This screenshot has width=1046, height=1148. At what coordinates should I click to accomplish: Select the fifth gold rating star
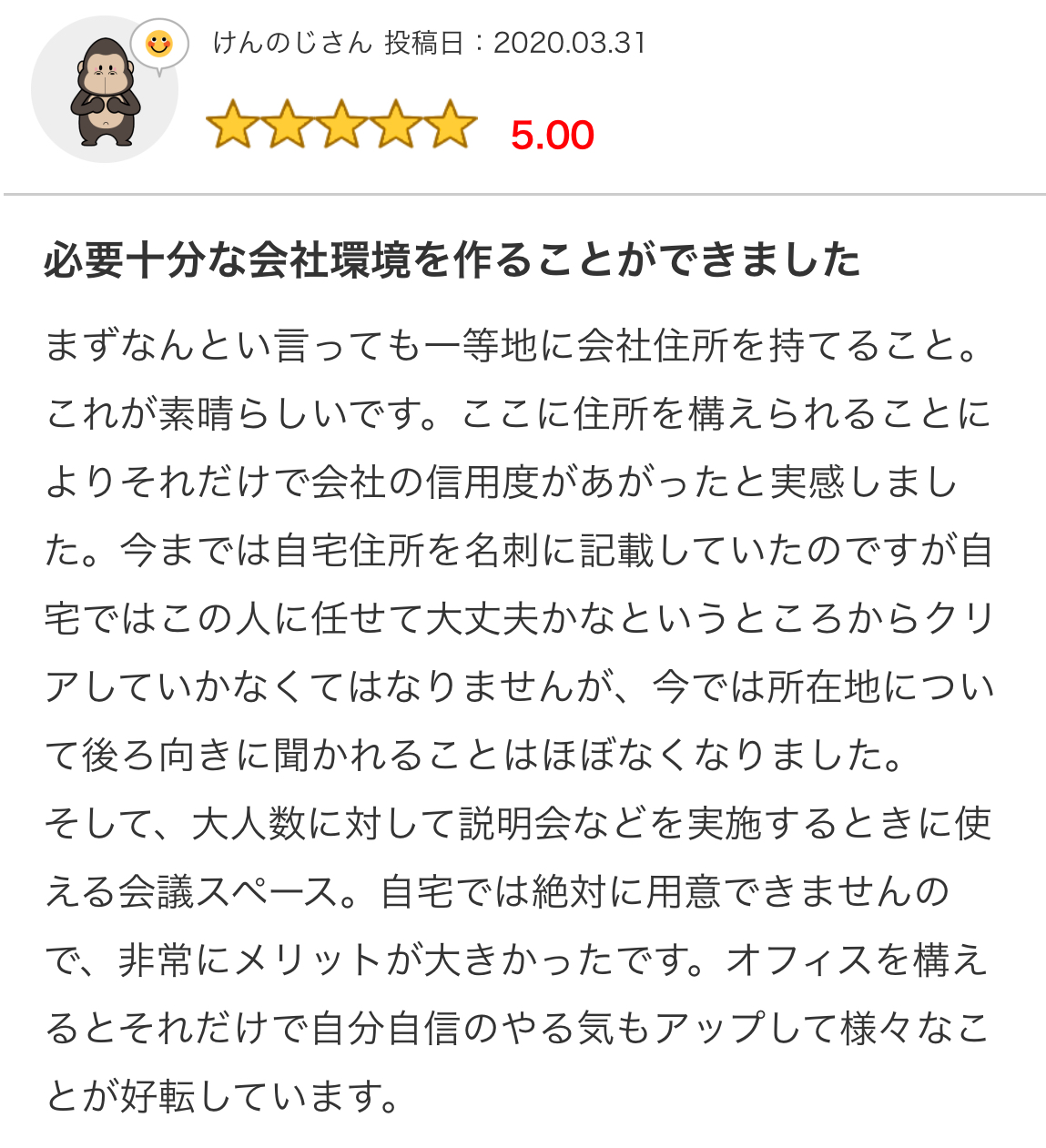tap(451, 125)
